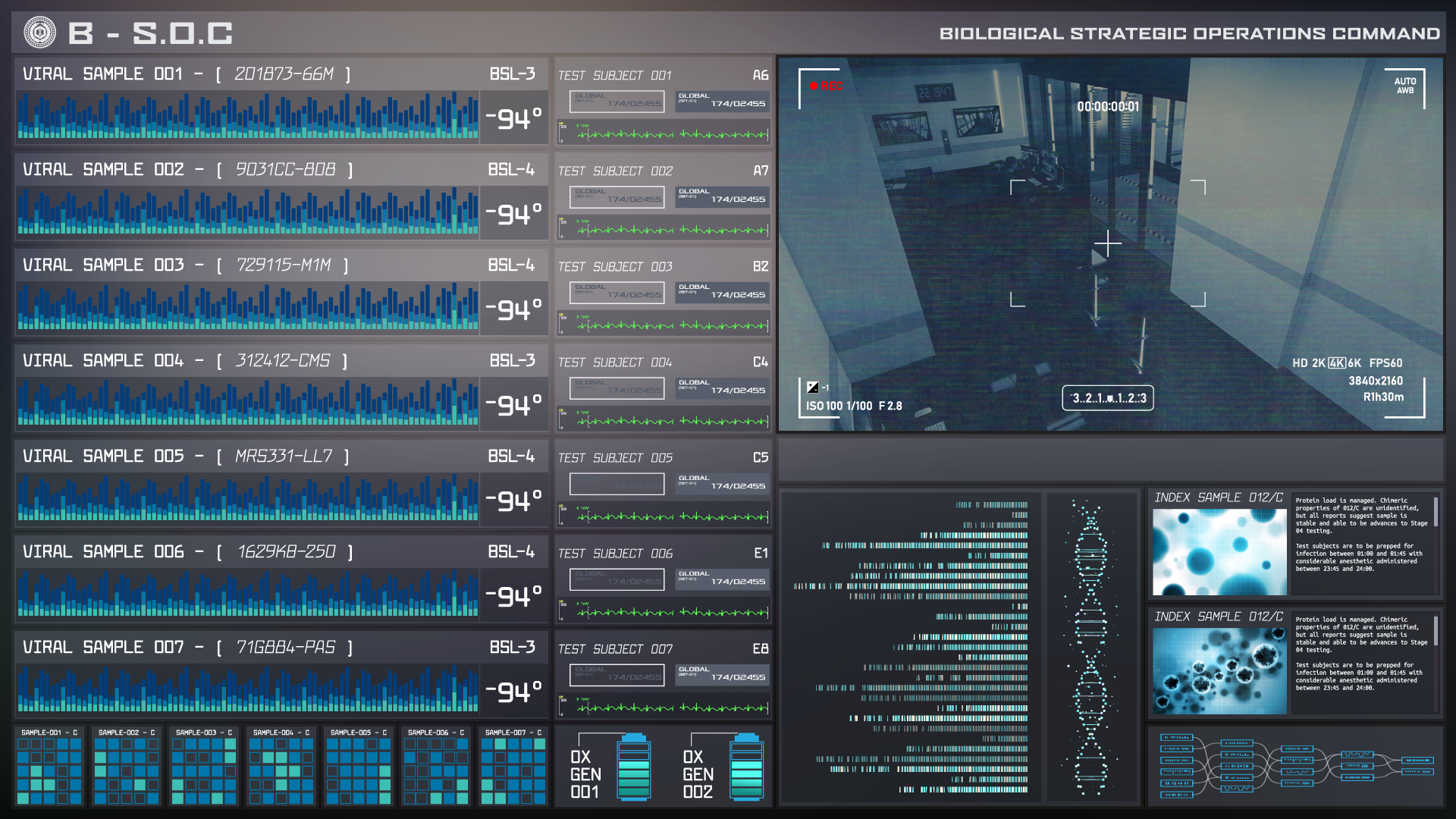Viewport: 1456px width, 819px height.
Task: Click the exposure scale 3..2..1..1..2..3 slider
Action: [x=1107, y=398]
